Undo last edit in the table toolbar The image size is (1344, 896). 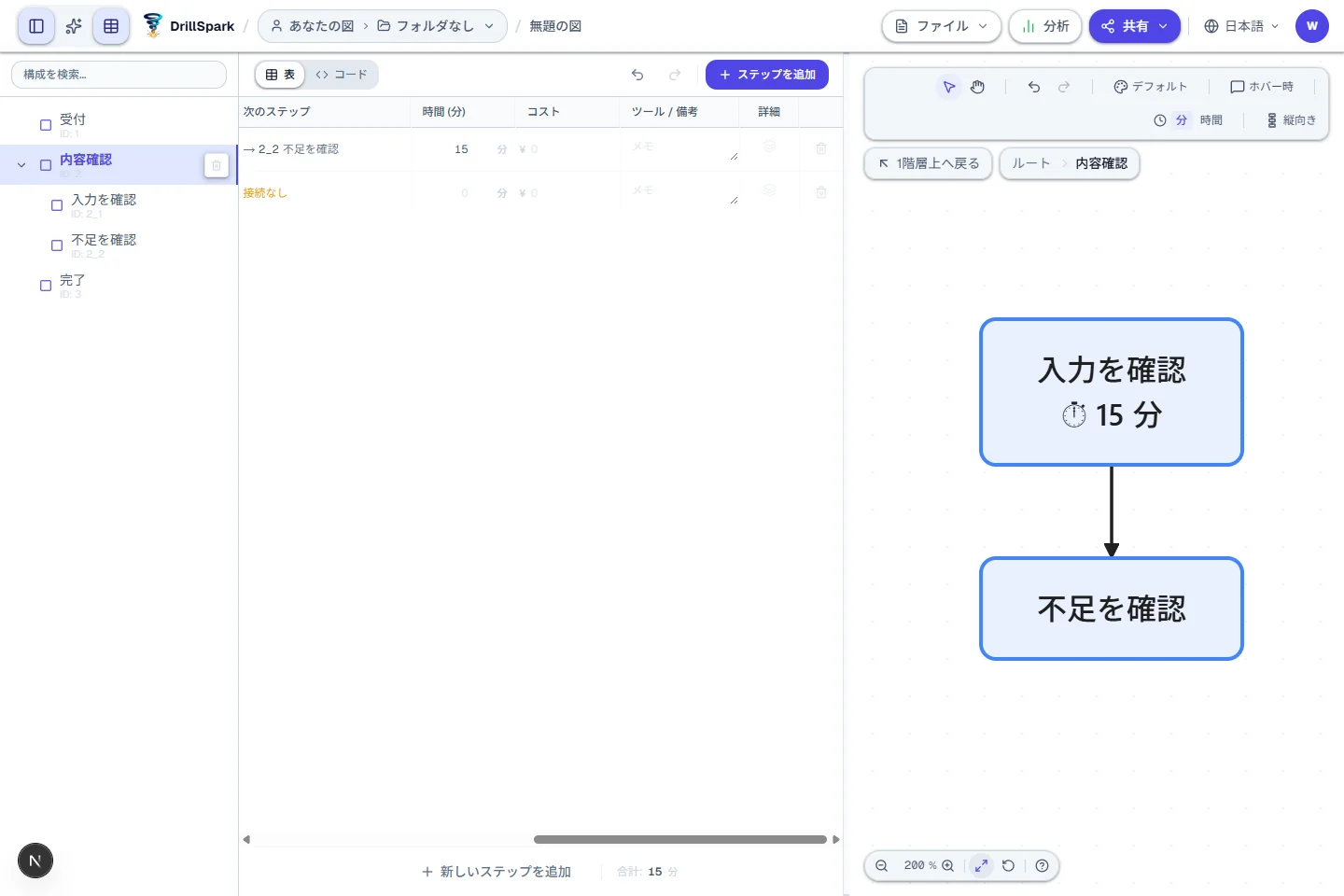coord(637,75)
